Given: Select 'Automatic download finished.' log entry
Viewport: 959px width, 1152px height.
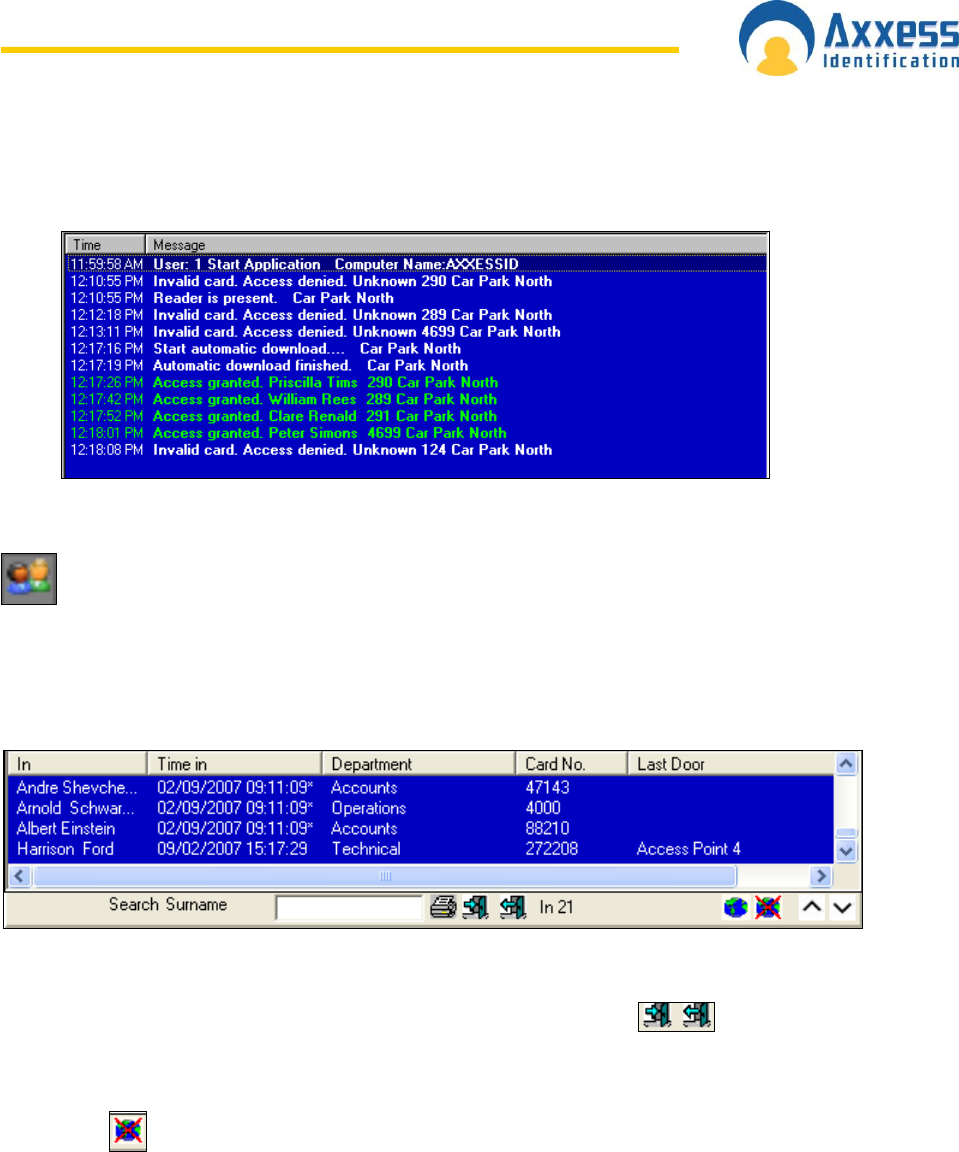Looking at the screenshot, I should coord(417,366).
